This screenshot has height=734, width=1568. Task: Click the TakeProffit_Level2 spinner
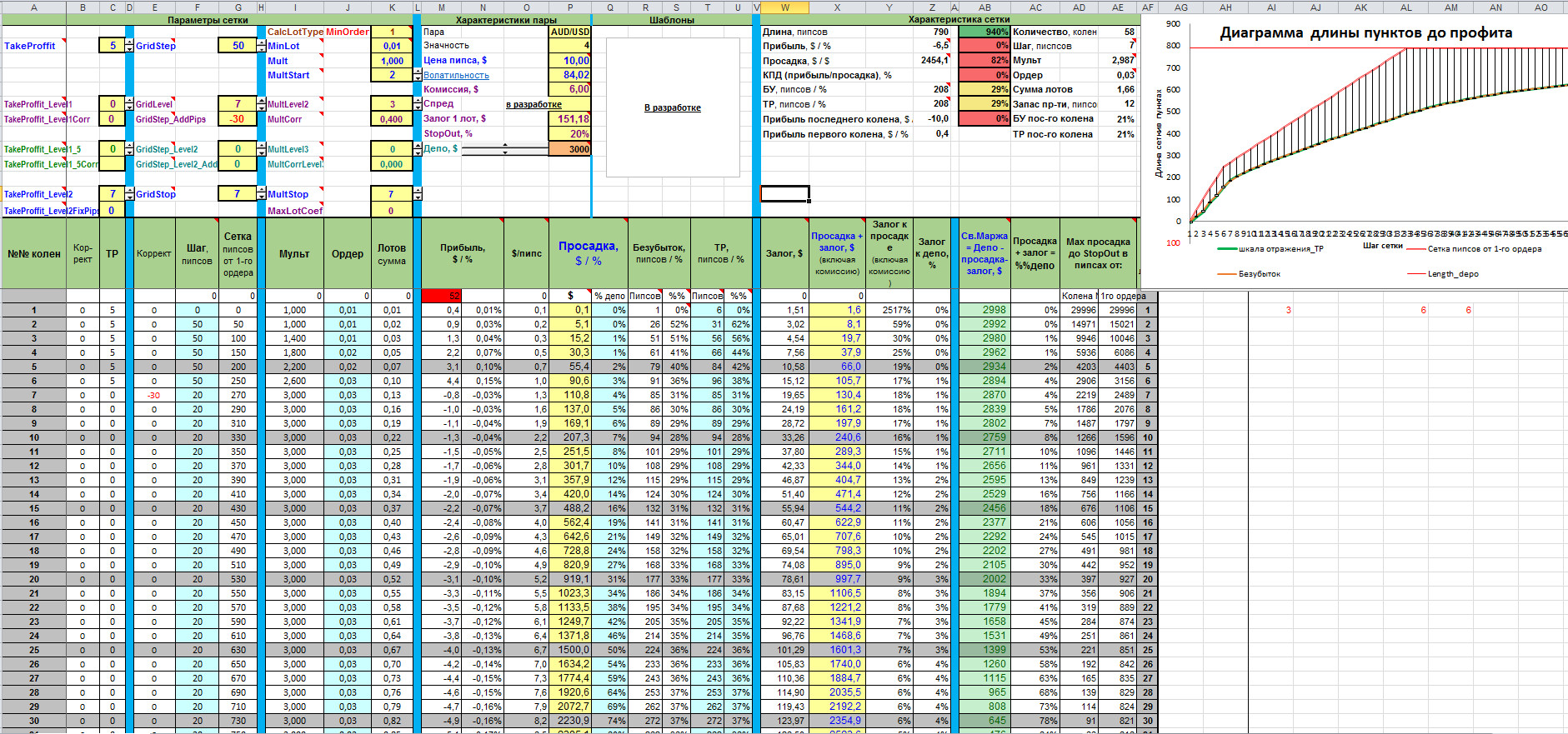click(x=129, y=194)
